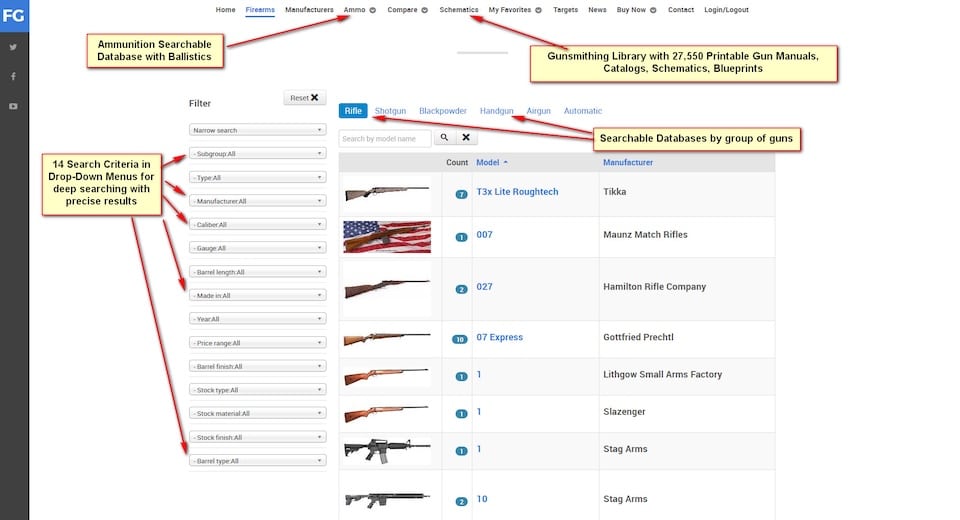Expand the Ammo menu
The width and height of the screenshot is (960, 520).
359,10
